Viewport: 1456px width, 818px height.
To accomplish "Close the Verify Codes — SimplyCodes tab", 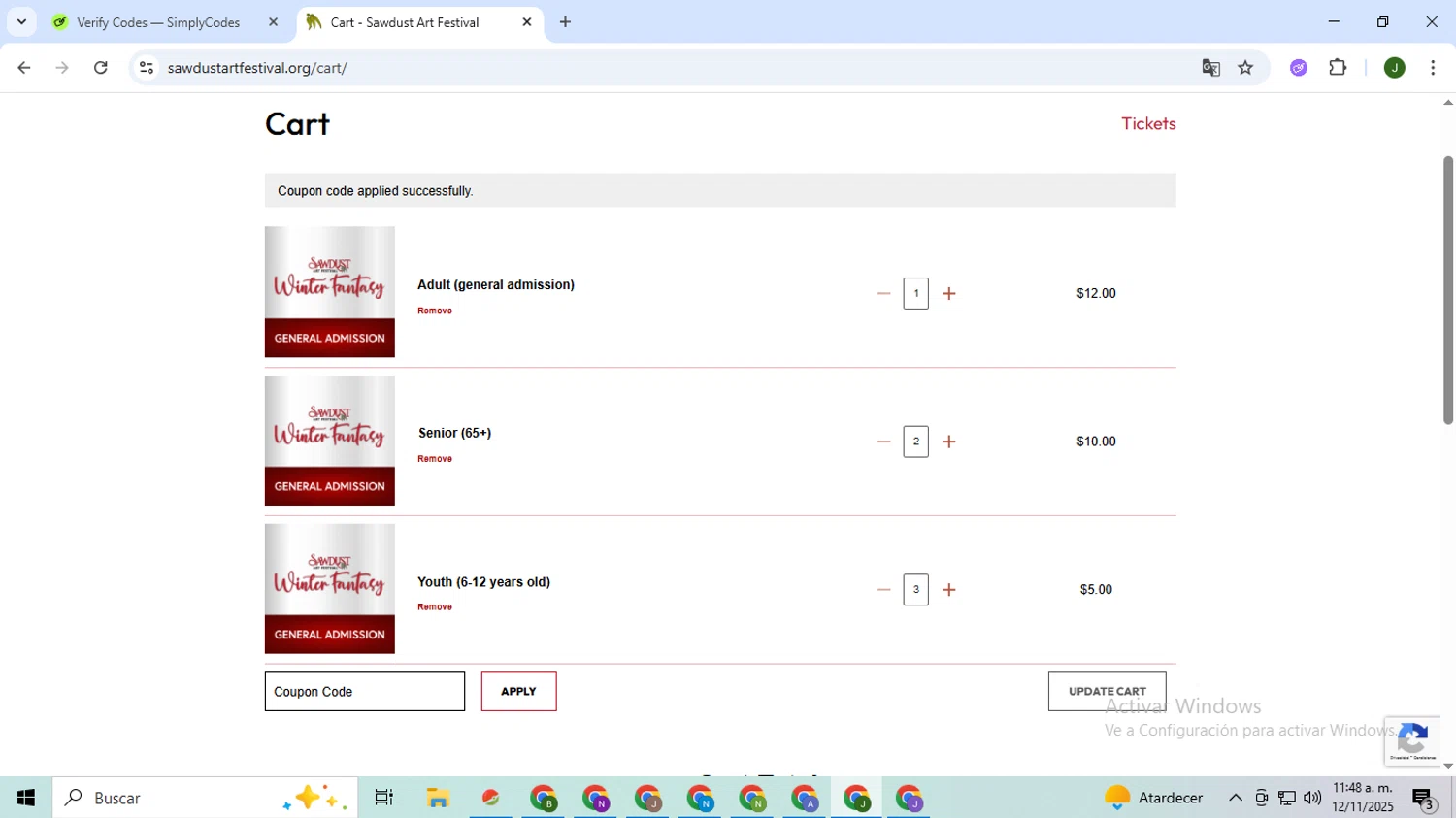I will click(273, 22).
